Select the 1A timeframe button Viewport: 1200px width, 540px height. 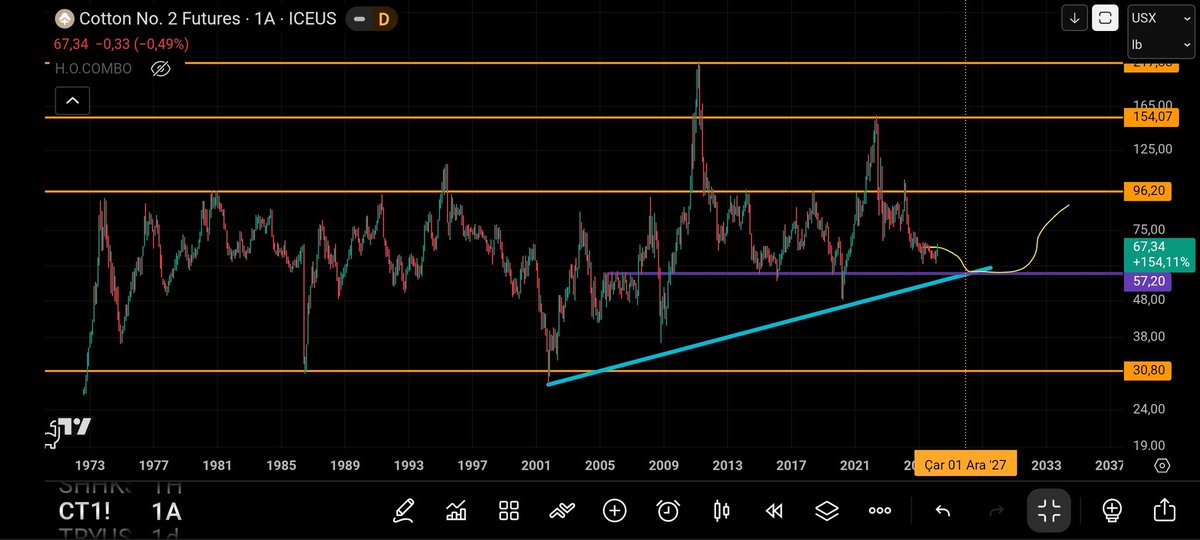[x=166, y=512]
